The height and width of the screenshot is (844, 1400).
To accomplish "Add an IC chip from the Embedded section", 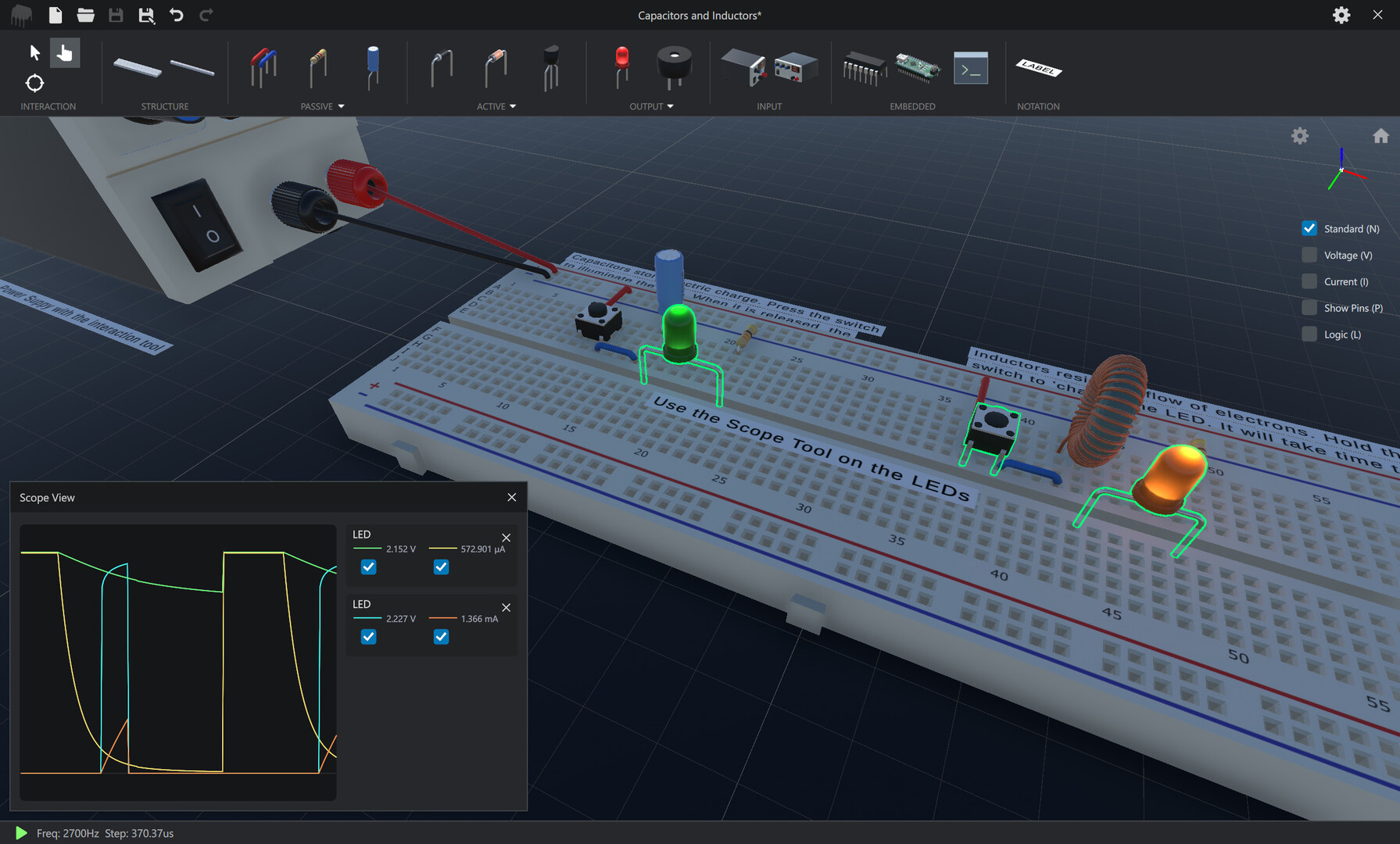I will [864, 69].
